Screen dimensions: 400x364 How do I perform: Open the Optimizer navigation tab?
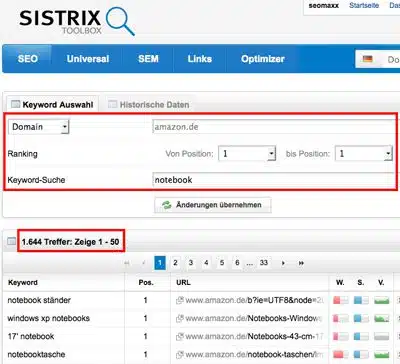click(263, 59)
